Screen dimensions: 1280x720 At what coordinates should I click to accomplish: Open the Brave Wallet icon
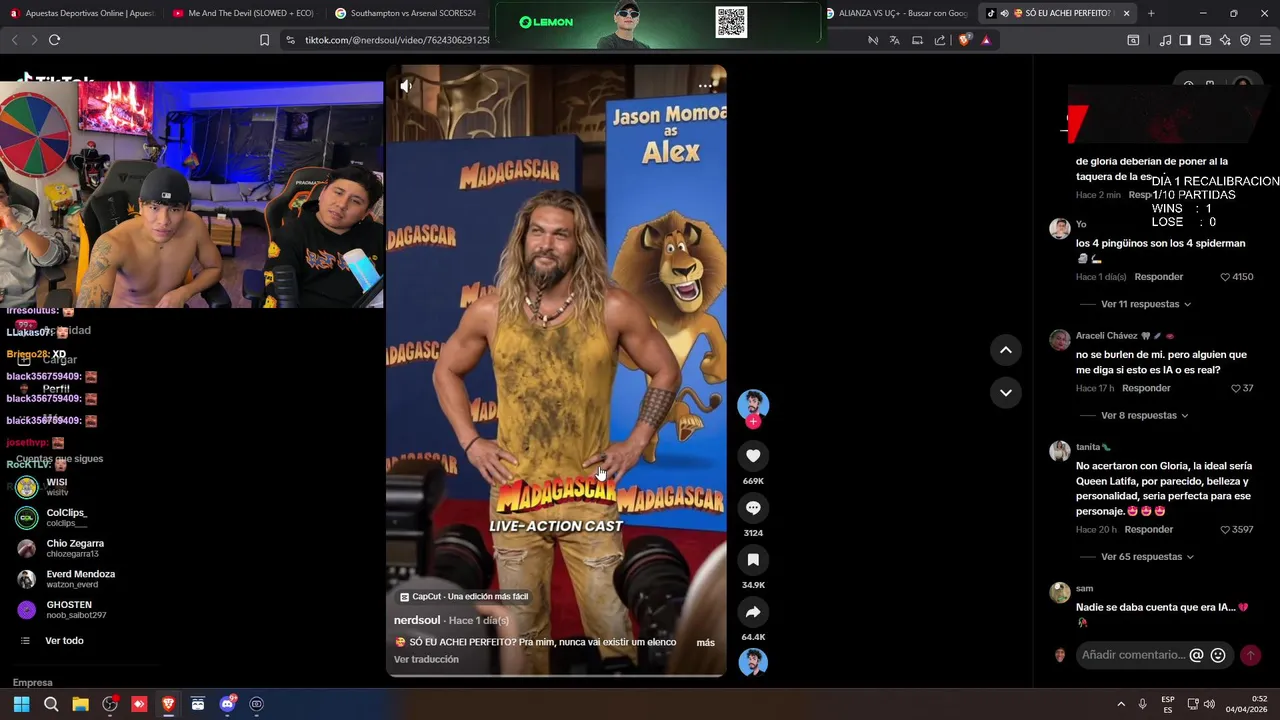point(1205,40)
